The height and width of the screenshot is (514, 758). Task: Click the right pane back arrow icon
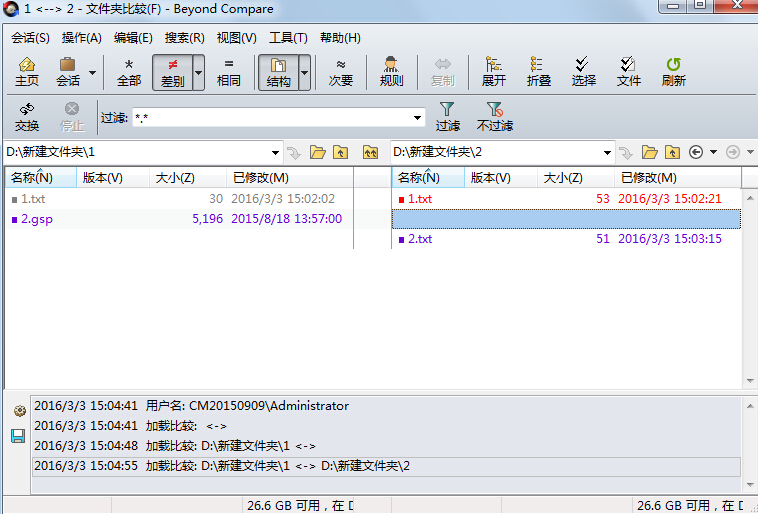pyautogui.click(x=696, y=152)
